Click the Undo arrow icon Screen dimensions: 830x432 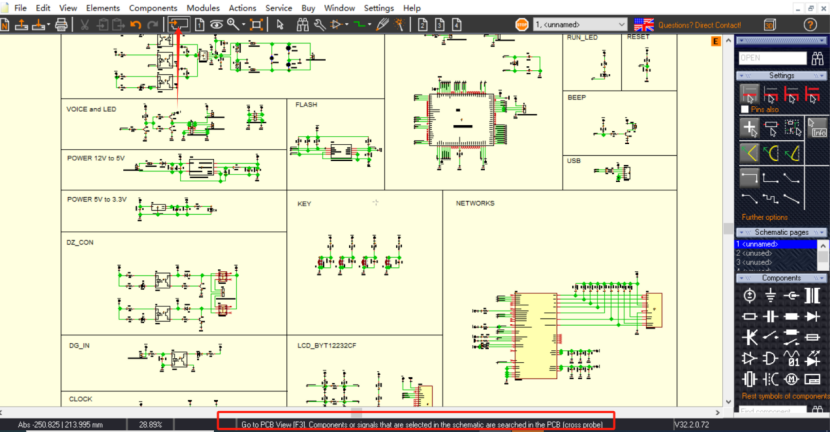136,24
